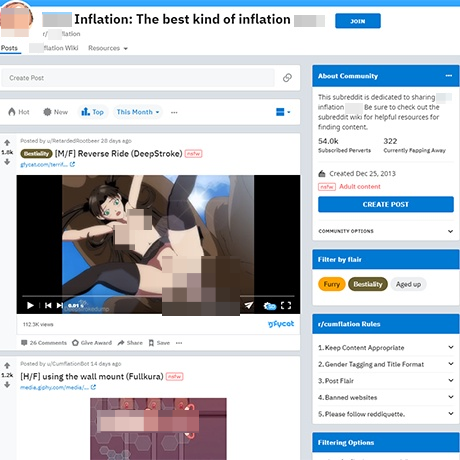
Task: Click the second post's preview thumbnail
Action: [x=158, y=429]
